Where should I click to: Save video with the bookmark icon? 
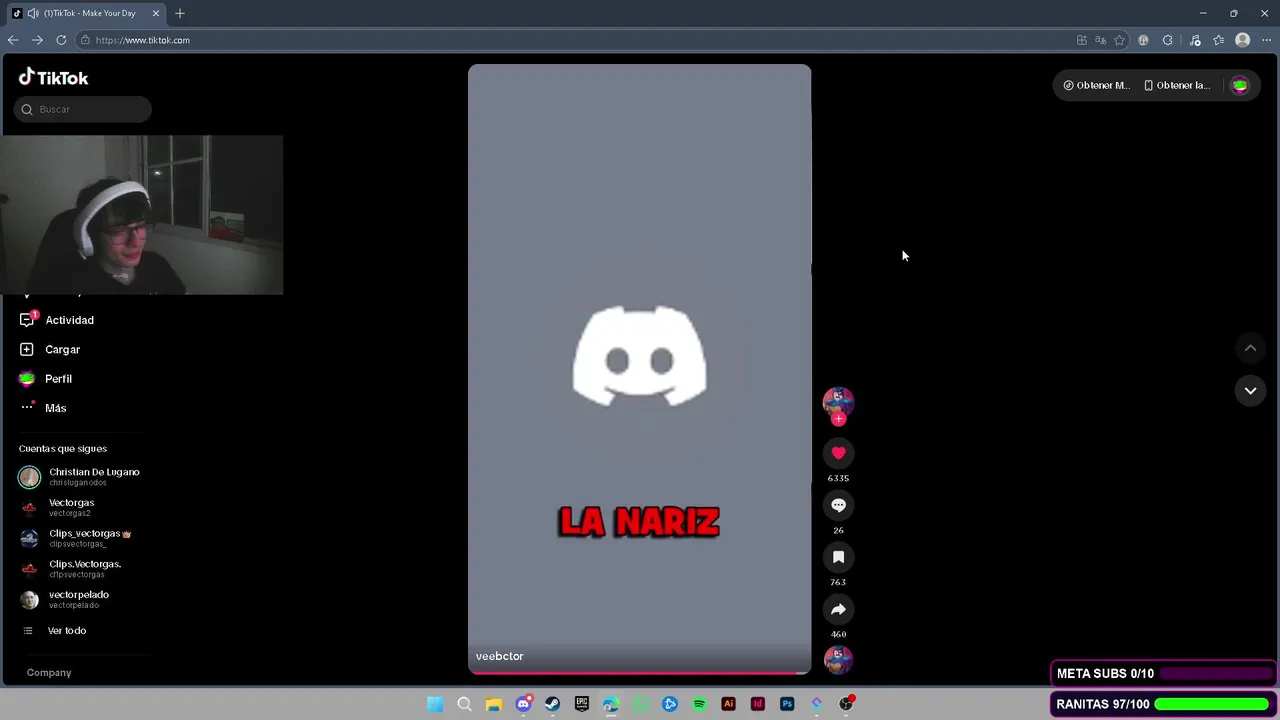(x=838, y=557)
